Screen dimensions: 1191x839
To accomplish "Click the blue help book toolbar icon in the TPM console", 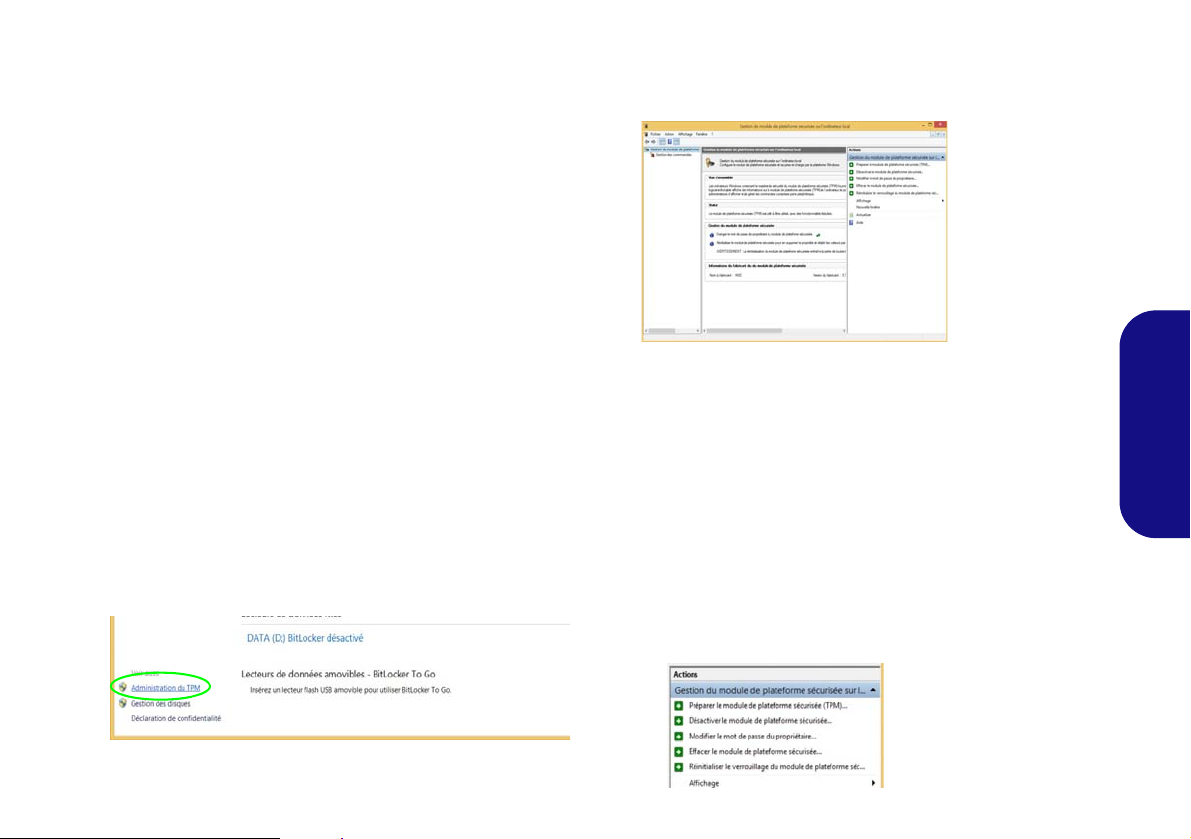I will (670, 141).
